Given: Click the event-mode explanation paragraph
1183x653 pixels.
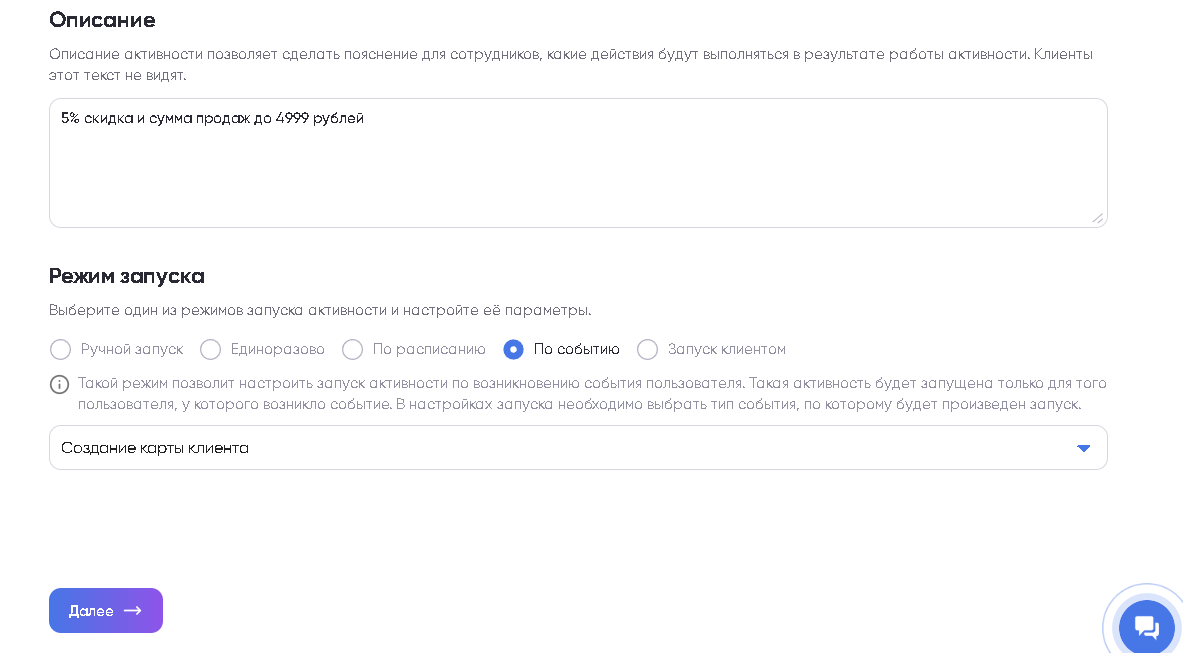Looking at the screenshot, I should point(592,394).
